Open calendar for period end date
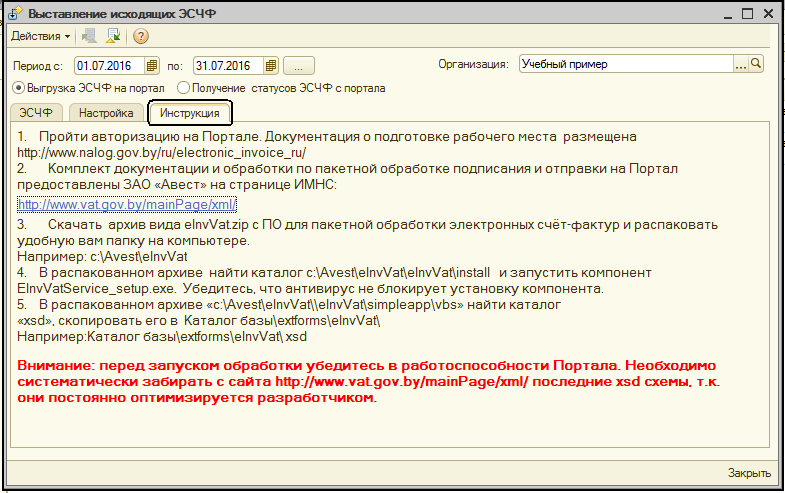Image resolution: width=785 pixels, height=493 pixels. (270, 65)
